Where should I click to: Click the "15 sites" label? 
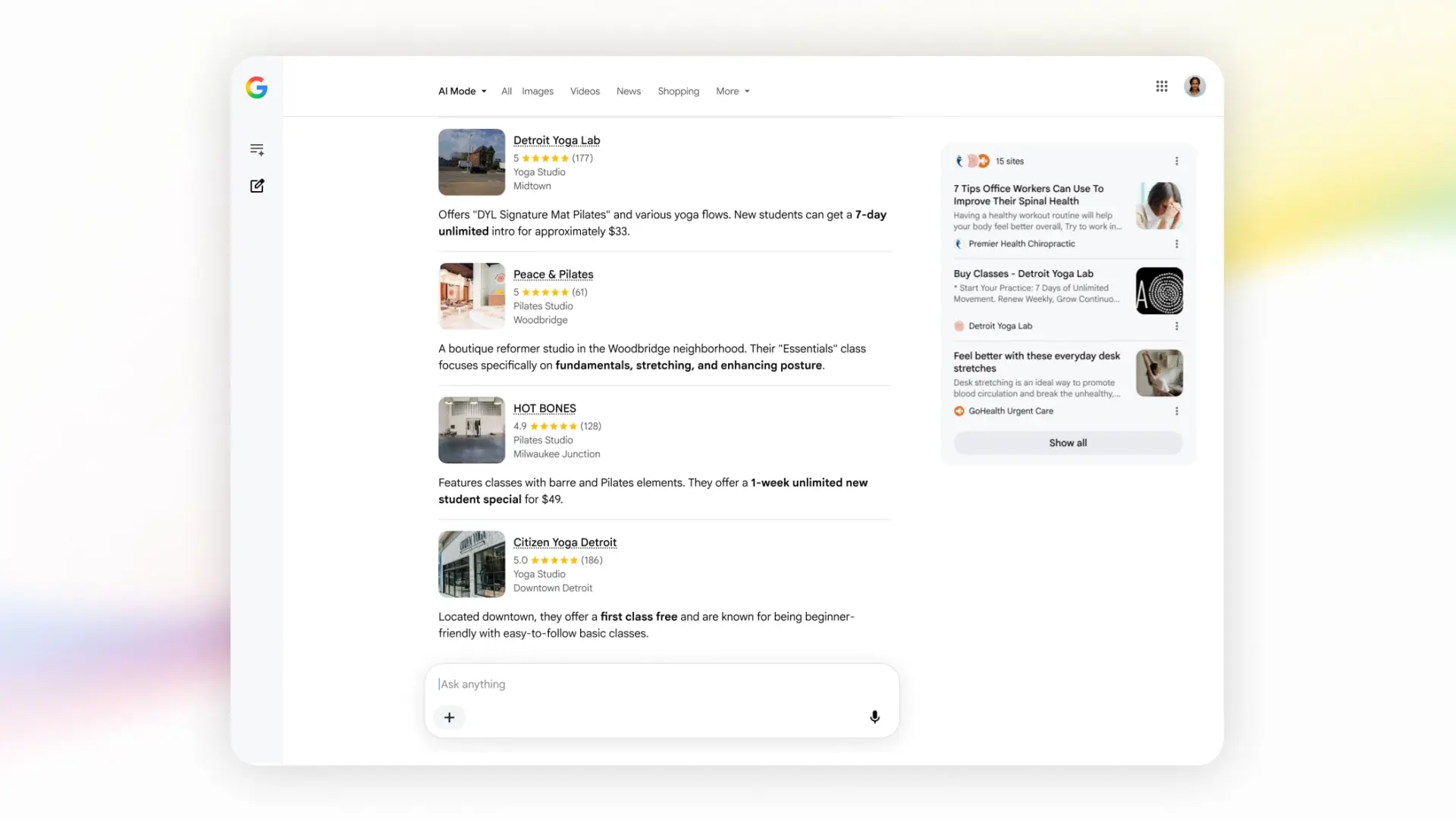(1009, 162)
